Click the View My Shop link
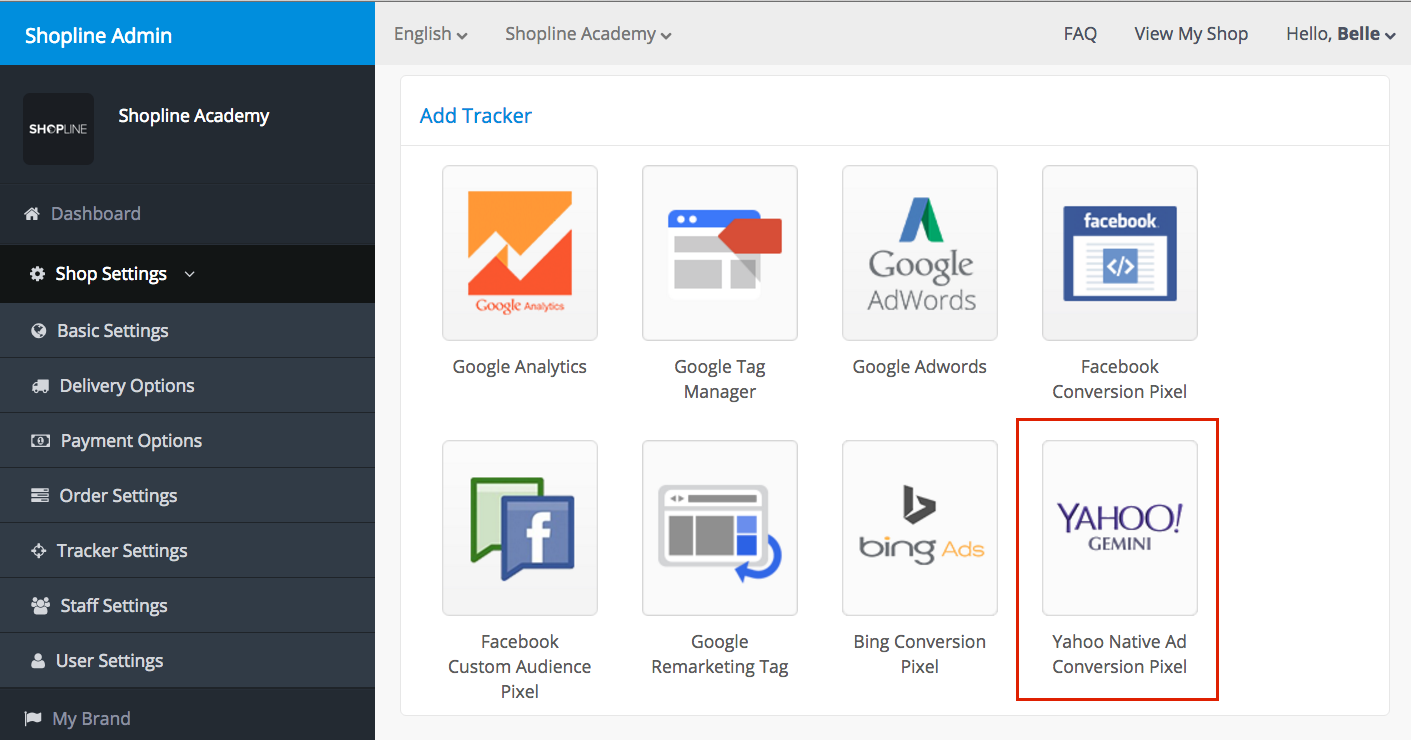Image resolution: width=1411 pixels, height=740 pixels. click(x=1191, y=34)
